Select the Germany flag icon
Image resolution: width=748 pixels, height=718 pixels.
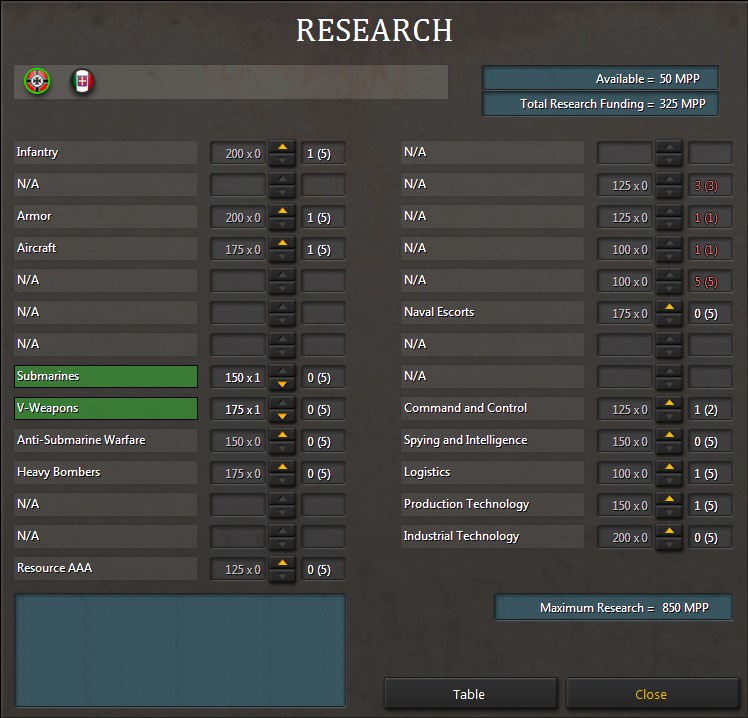(37, 82)
